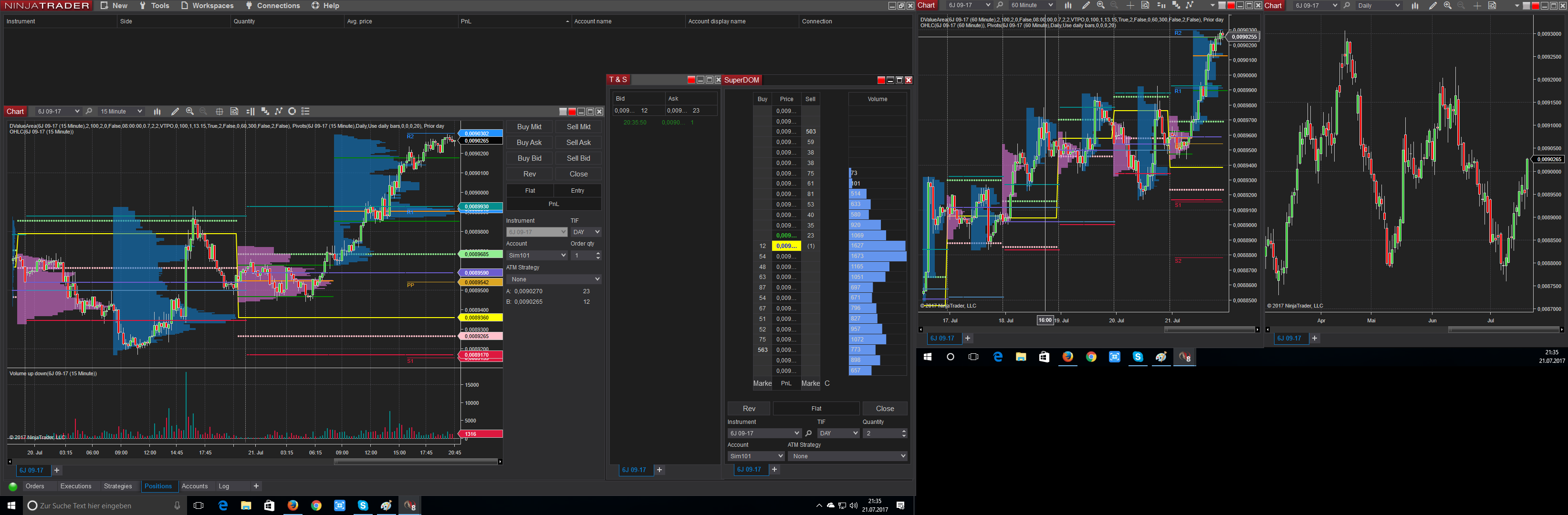Image resolution: width=1568 pixels, height=515 pixels.
Task: Open Data Box icon in 15 Minute chart toolbar
Action: tap(234, 111)
